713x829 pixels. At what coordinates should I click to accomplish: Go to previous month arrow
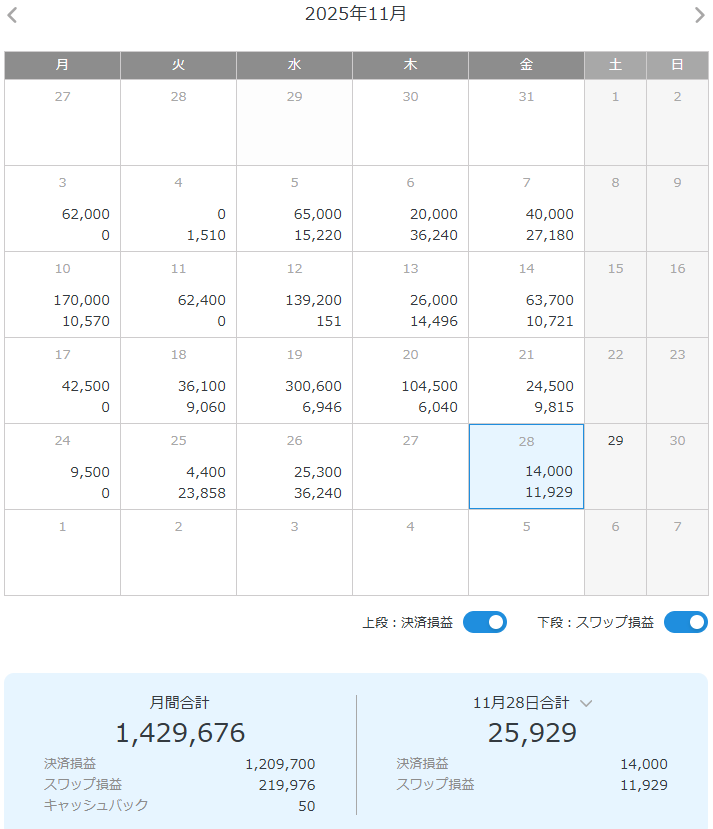point(12,15)
